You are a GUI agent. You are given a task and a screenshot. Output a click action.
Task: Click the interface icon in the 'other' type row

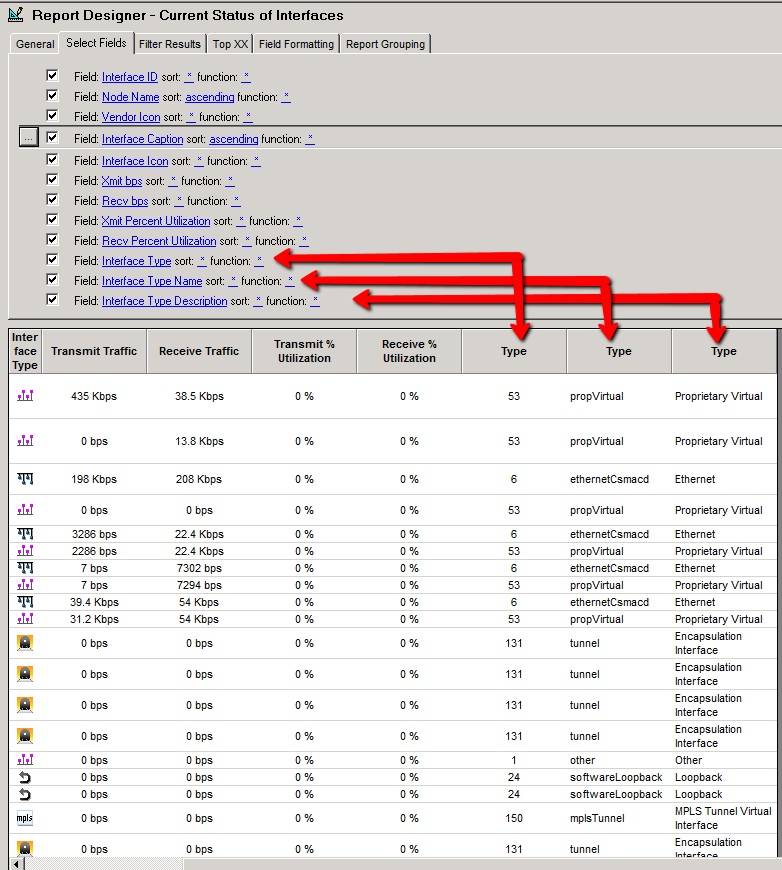point(25,760)
